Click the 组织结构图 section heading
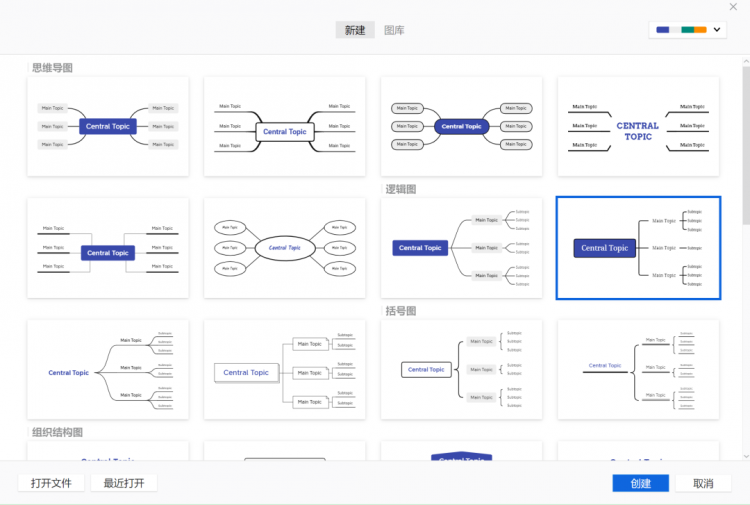Image resolution: width=750 pixels, height=505 pixels. pyautogui.click(x=57, y=433)
